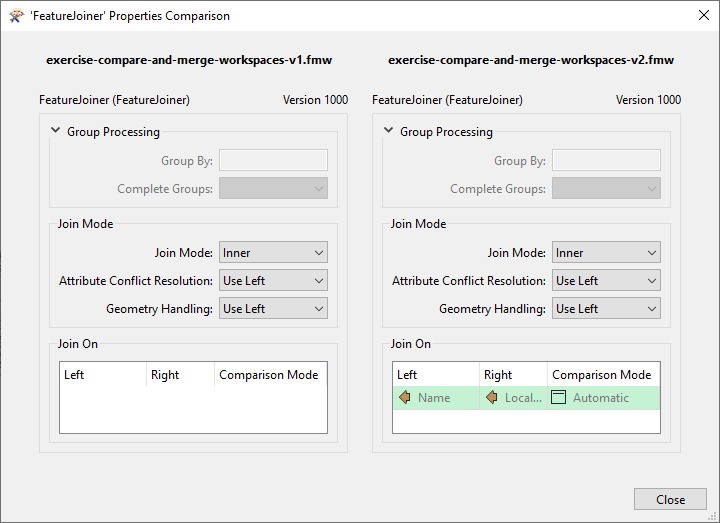Close the Properties Comparison window

(670, 499)
